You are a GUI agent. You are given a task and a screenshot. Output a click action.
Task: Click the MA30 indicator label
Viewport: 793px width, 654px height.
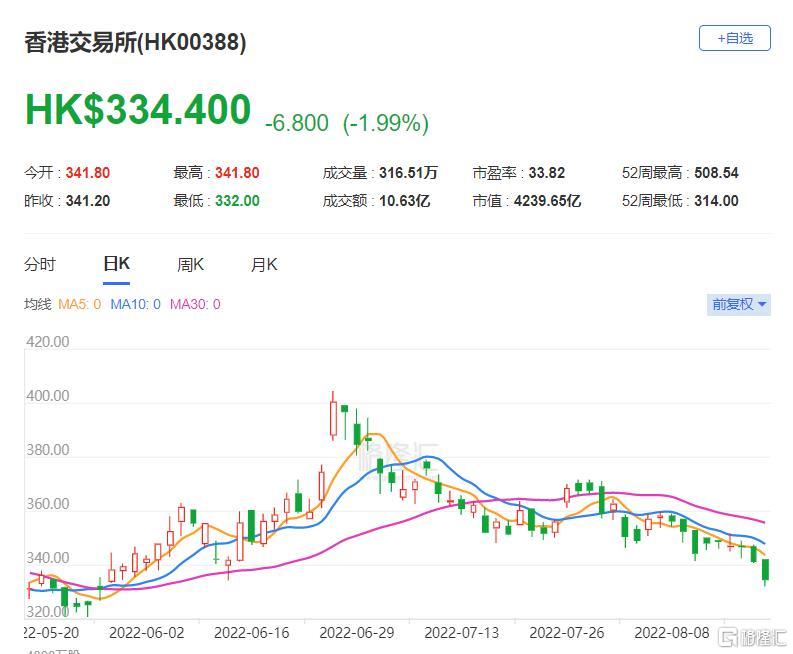(195, 304)
